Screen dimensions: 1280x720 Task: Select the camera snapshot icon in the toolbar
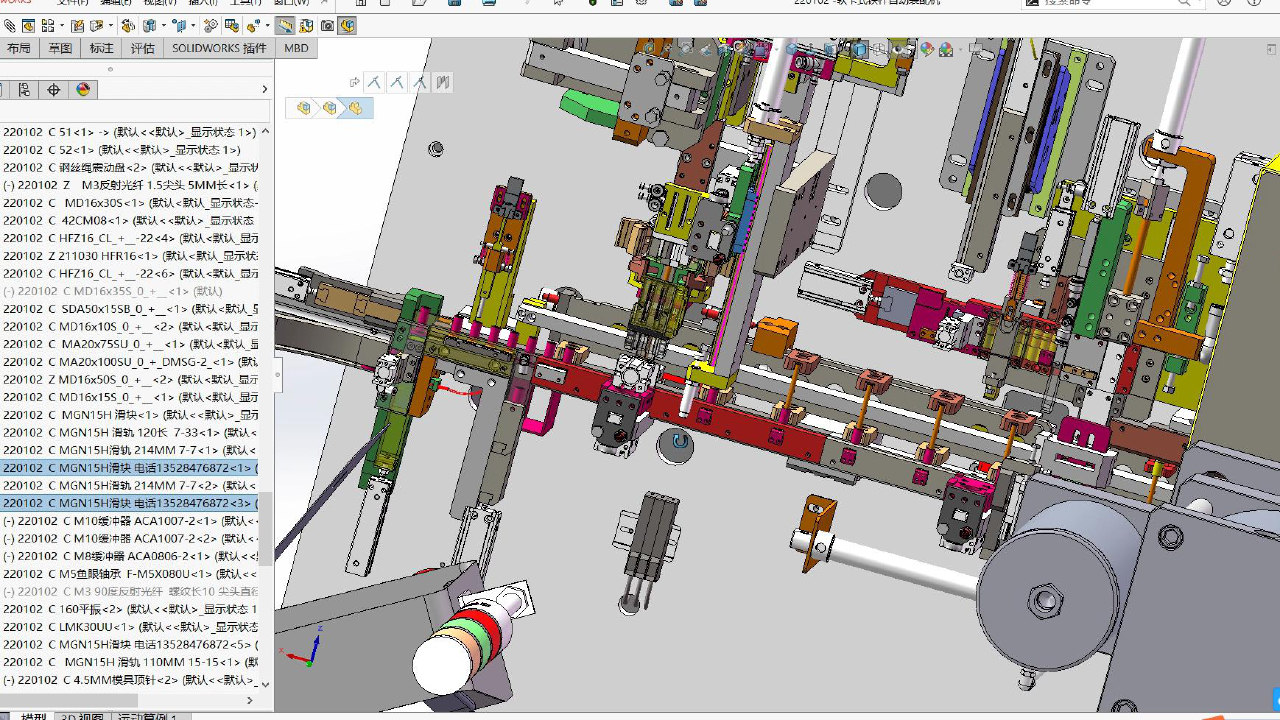pyautogui.click(x=327, y=25)
